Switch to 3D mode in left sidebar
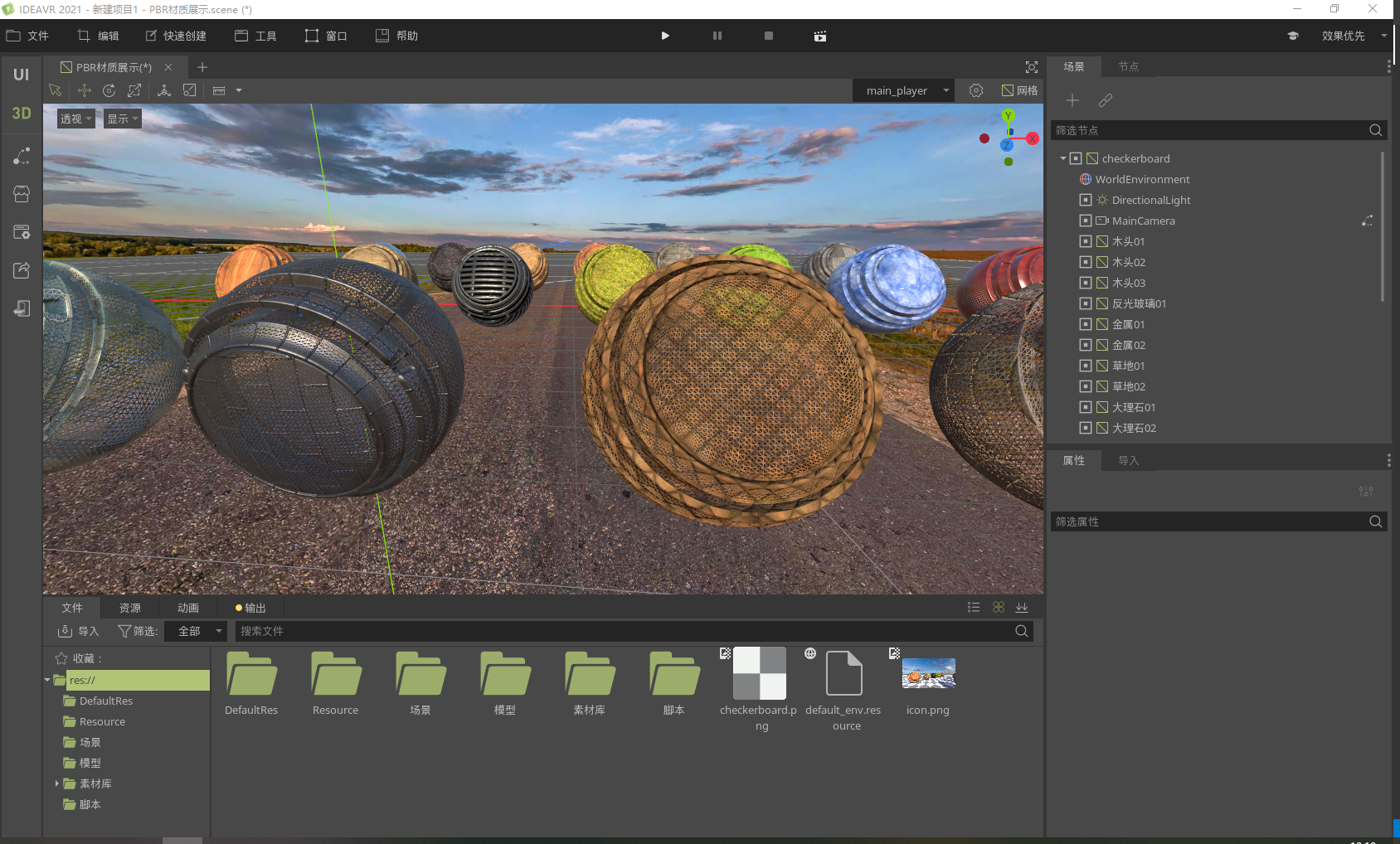 [22, 114]
